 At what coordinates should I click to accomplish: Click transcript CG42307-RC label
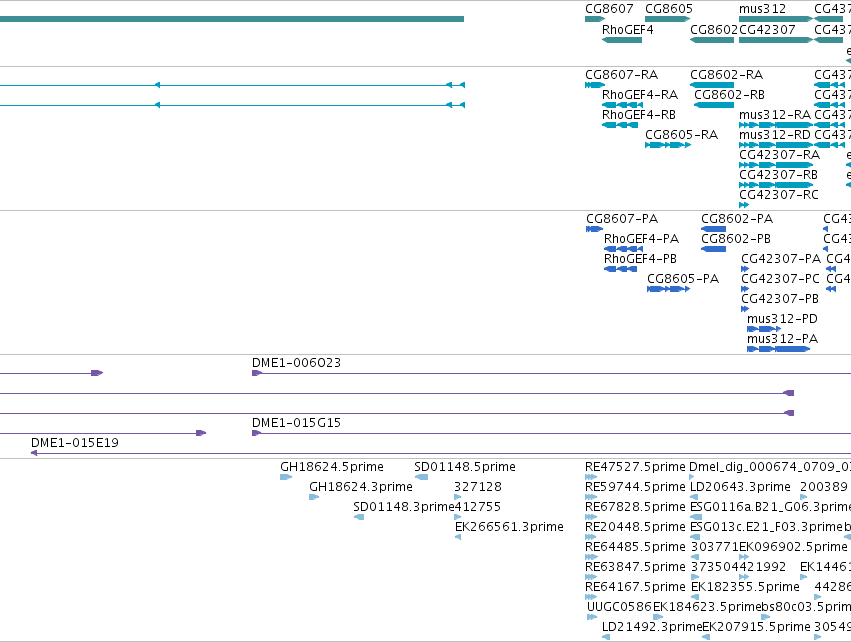coord(778,195)
